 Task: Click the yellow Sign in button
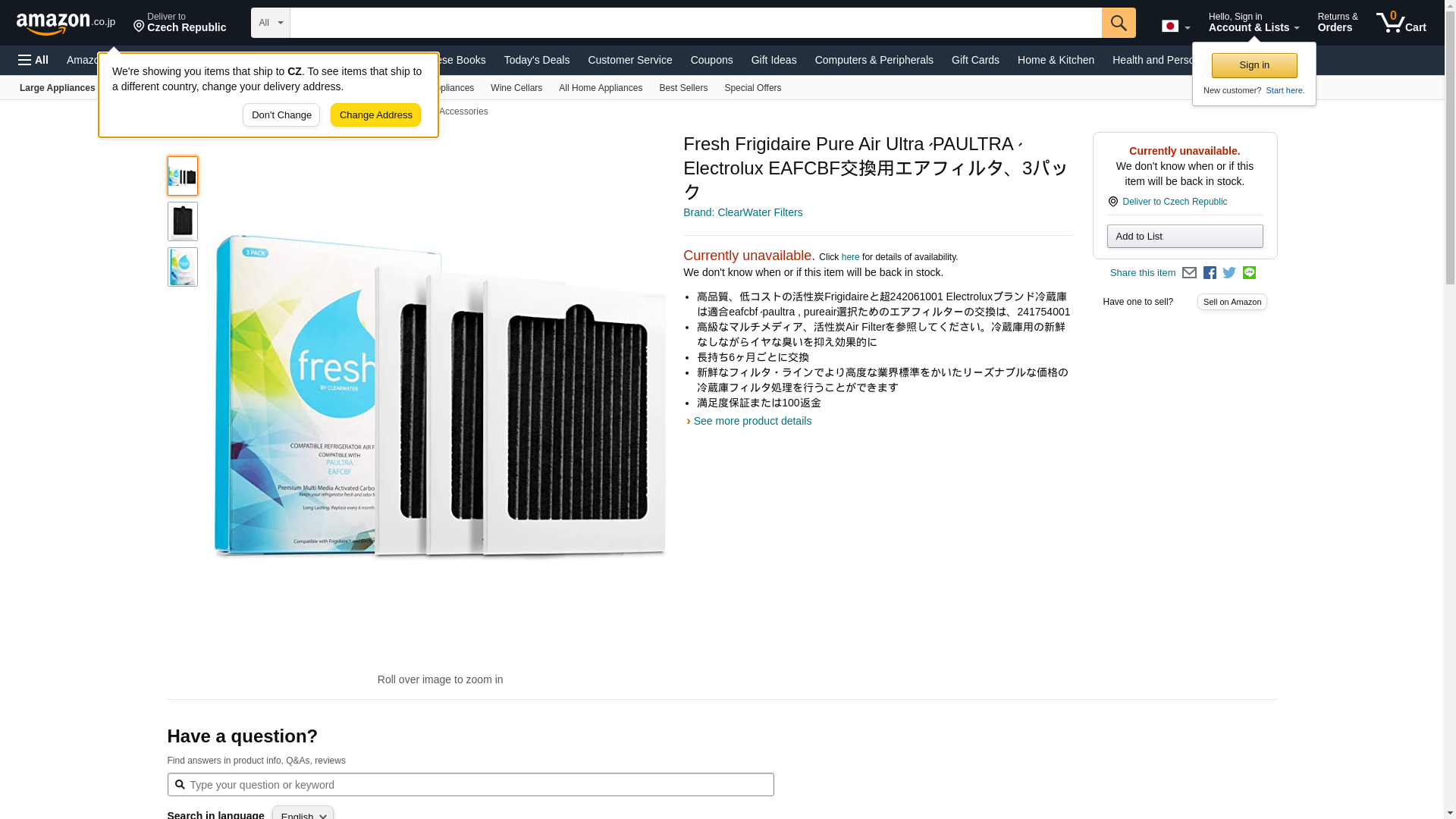click(x=1254, y=65)
